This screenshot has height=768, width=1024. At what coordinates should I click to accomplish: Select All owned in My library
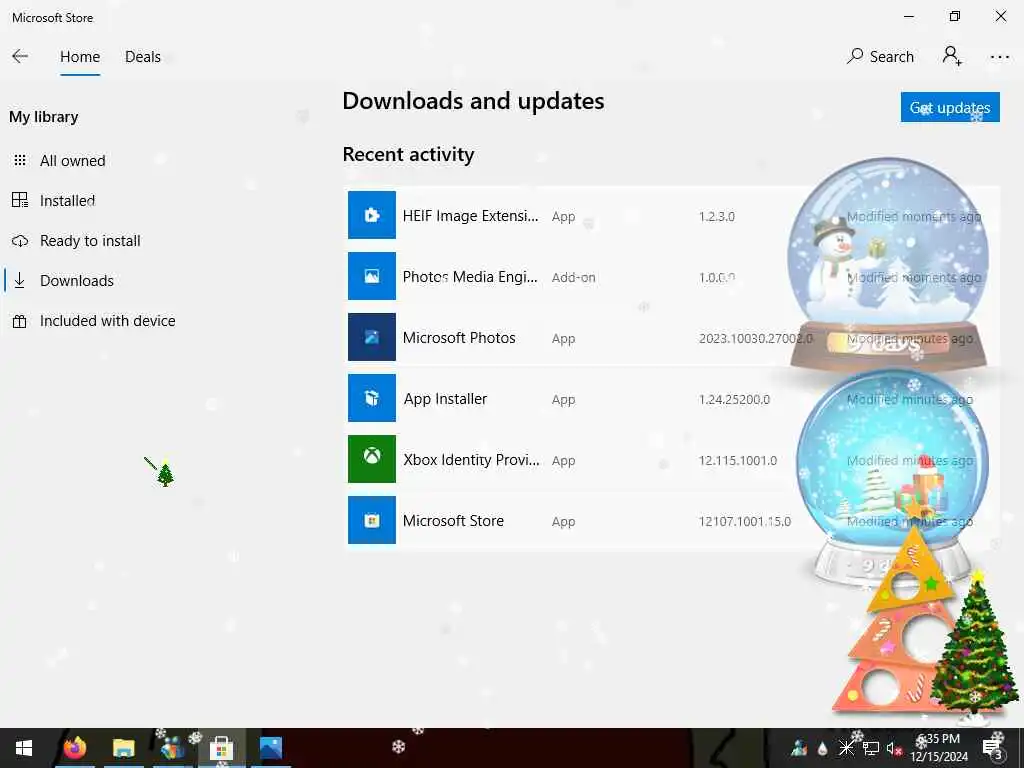tap(72, 161)
